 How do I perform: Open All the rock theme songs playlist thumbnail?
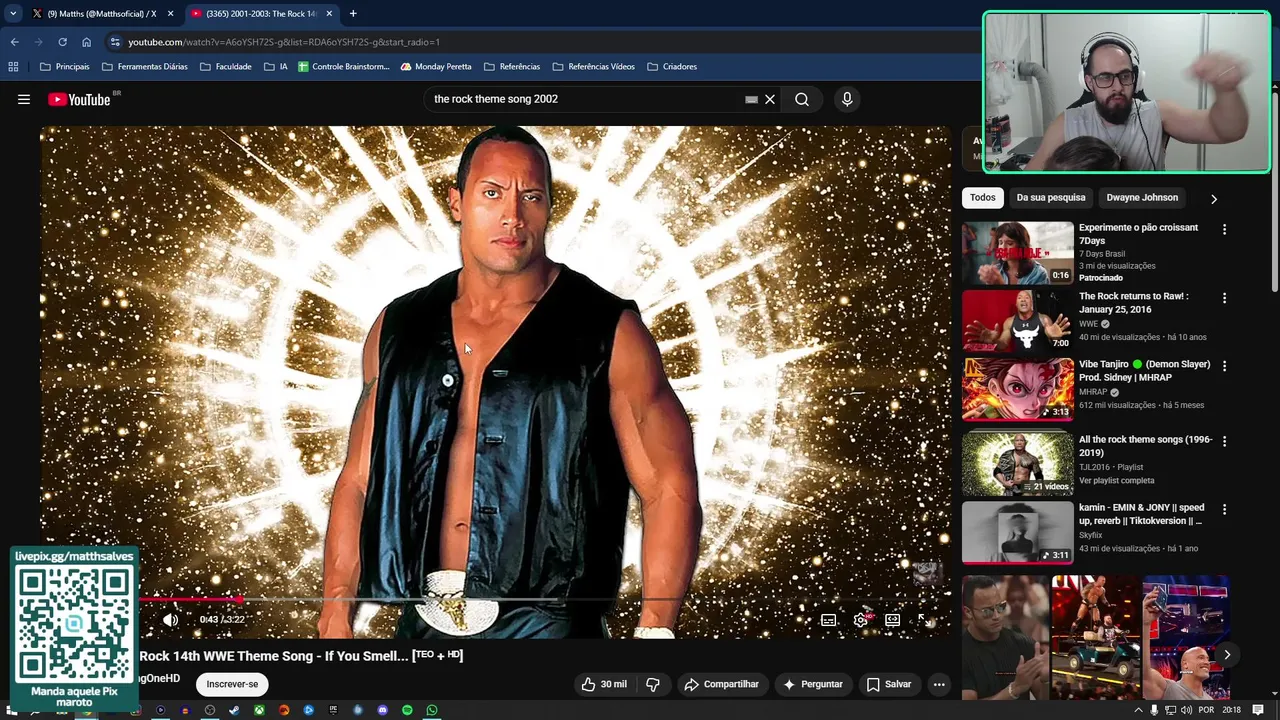(x=1017, y=464)
